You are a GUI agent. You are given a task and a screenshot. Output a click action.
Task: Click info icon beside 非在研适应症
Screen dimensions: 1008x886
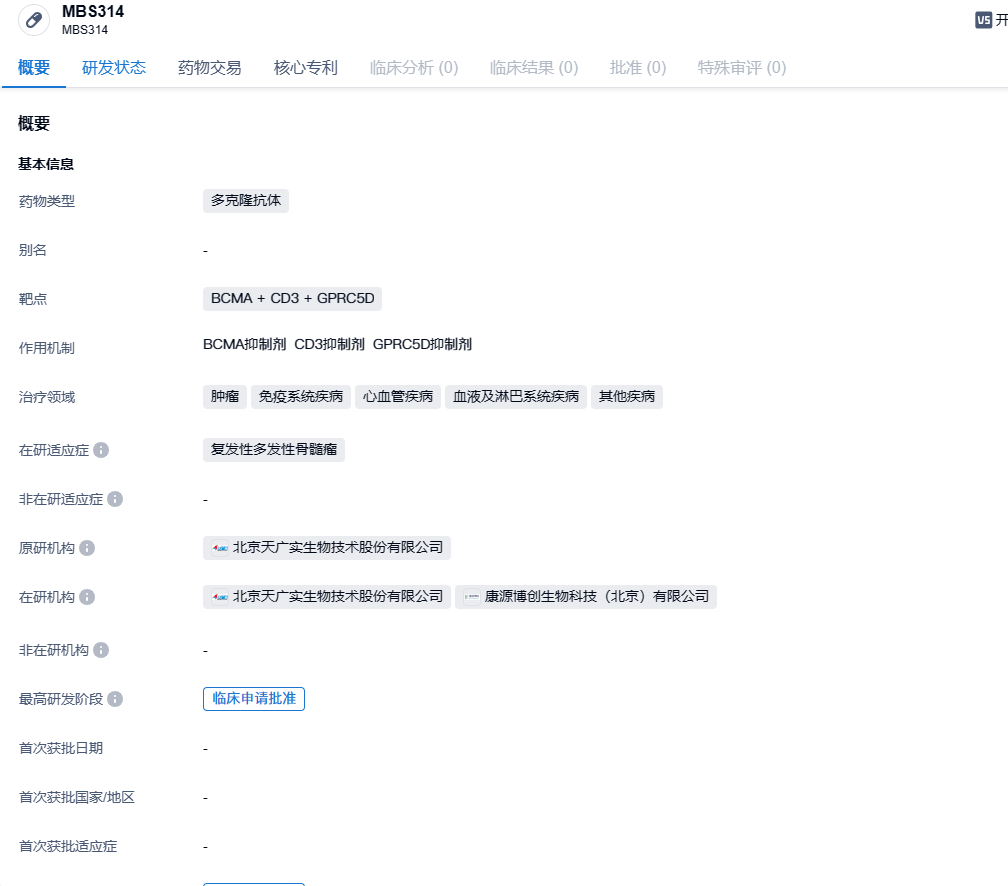115,499
